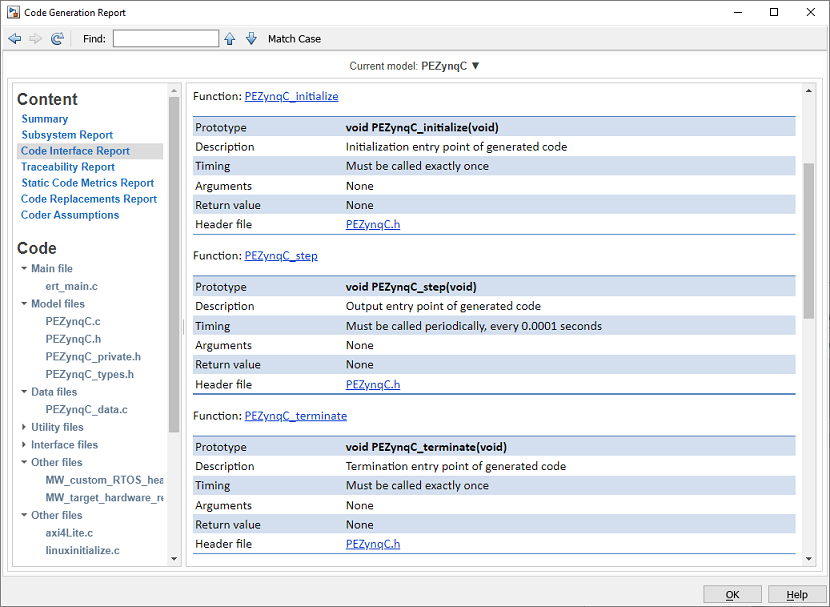
Task: Expand the Utility files tree group
Action: pyautogui.click(x=24, y=427)
